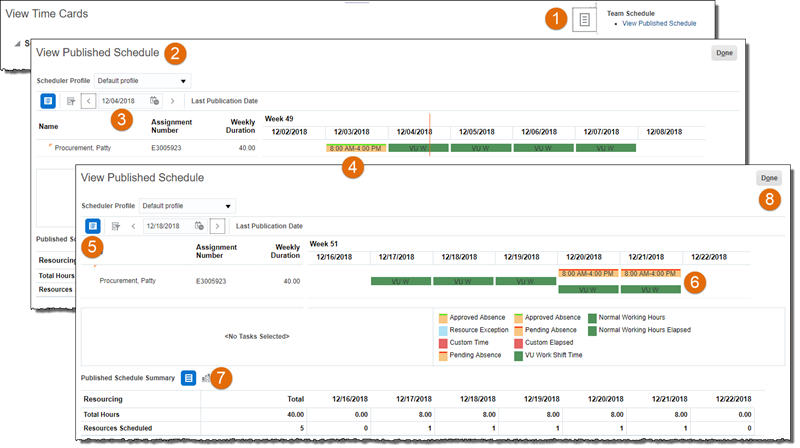
Task: Select the blue list view icon near 12/04/2018
Action: coord(48,101)
